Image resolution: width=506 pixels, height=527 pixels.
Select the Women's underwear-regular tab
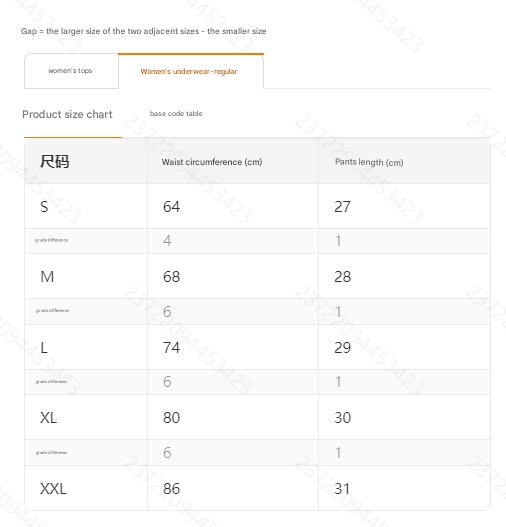[x=191, y=71]
